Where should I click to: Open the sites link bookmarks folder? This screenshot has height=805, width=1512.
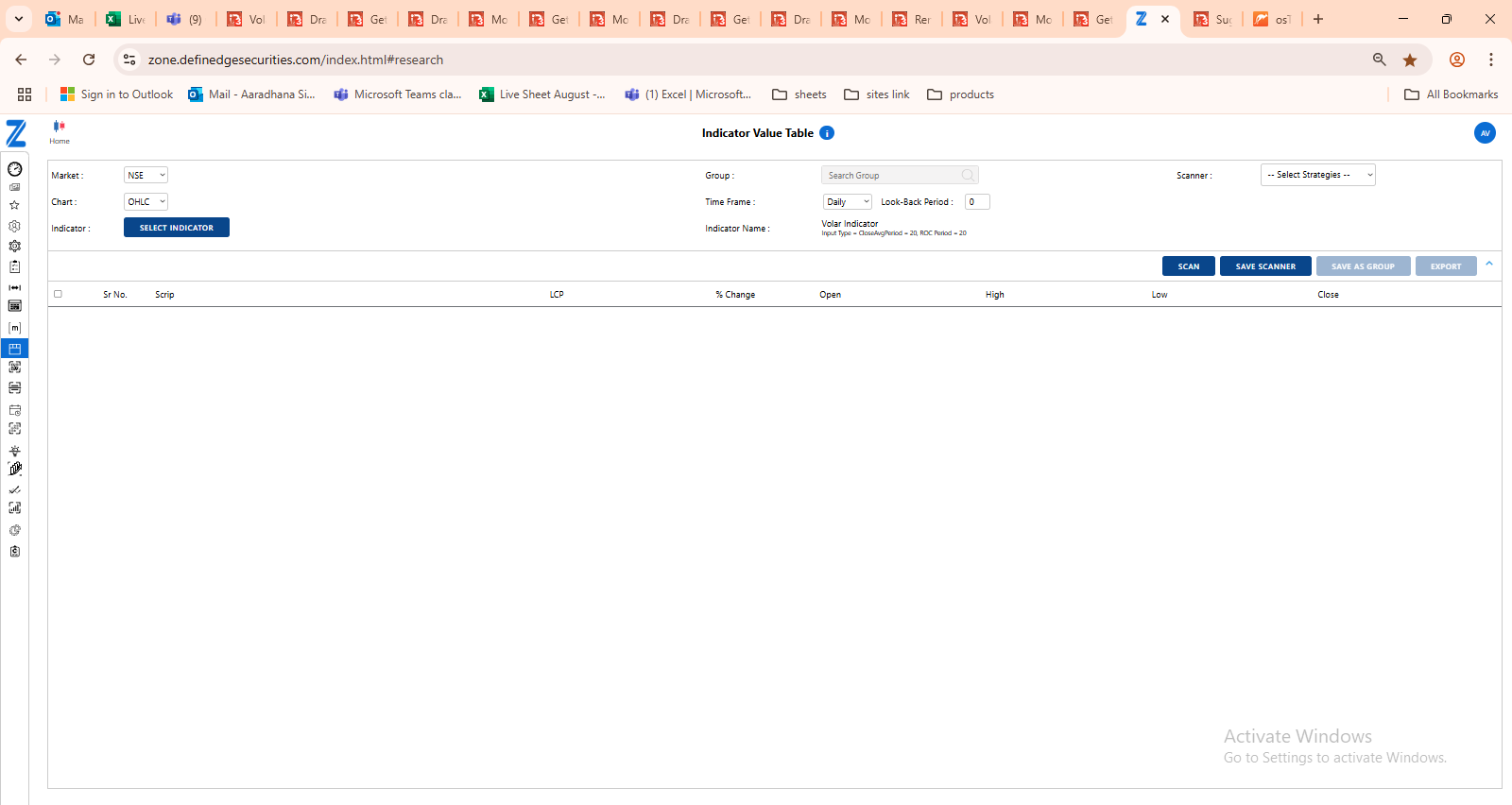point(877,94)
